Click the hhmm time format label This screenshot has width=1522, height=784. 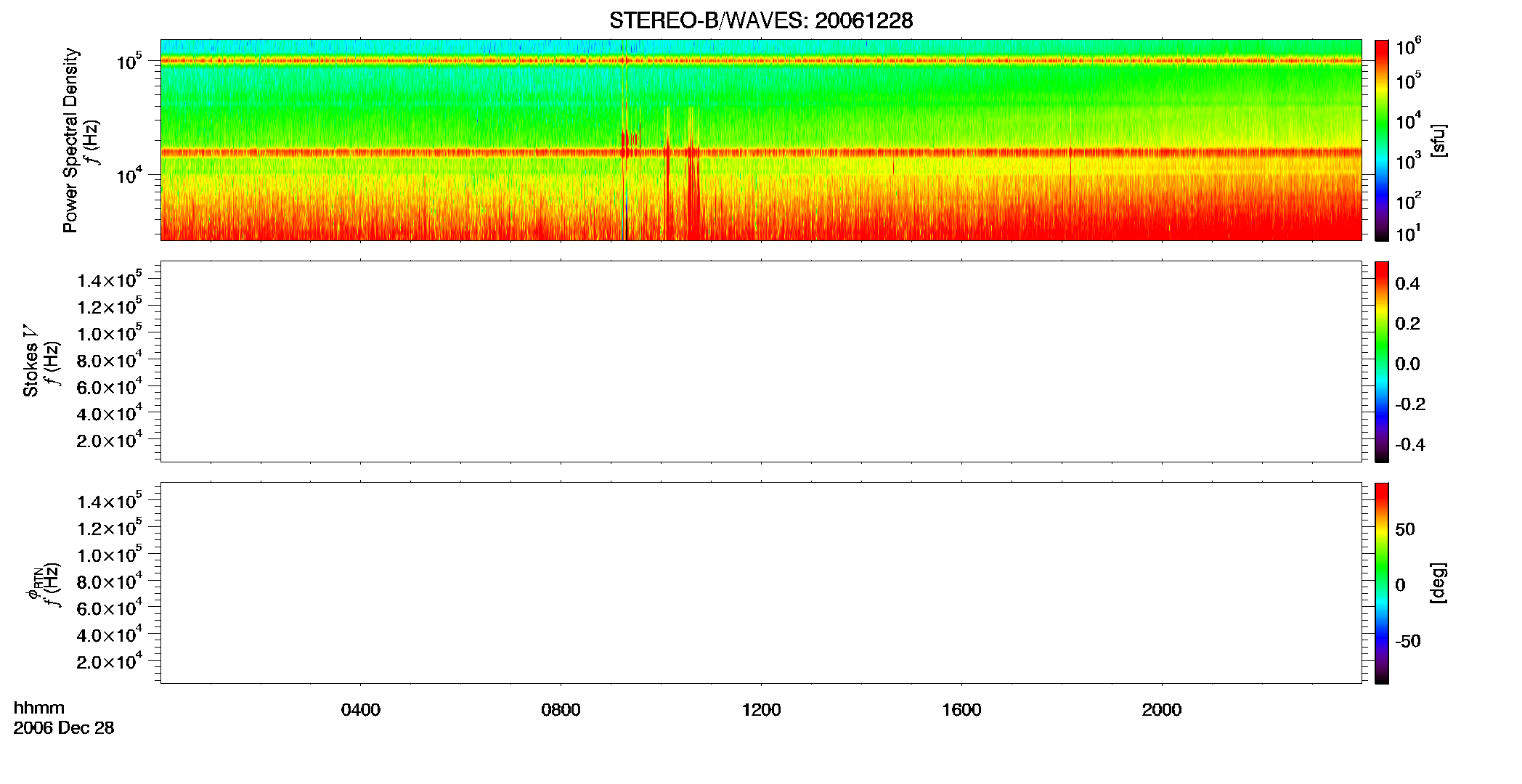coord(39,708)
